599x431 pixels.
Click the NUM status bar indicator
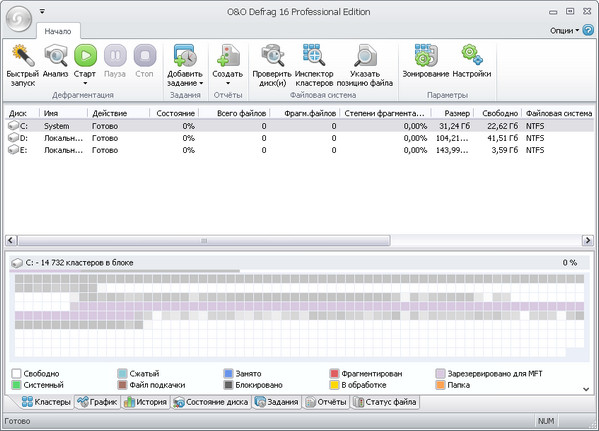coord(546,421)
